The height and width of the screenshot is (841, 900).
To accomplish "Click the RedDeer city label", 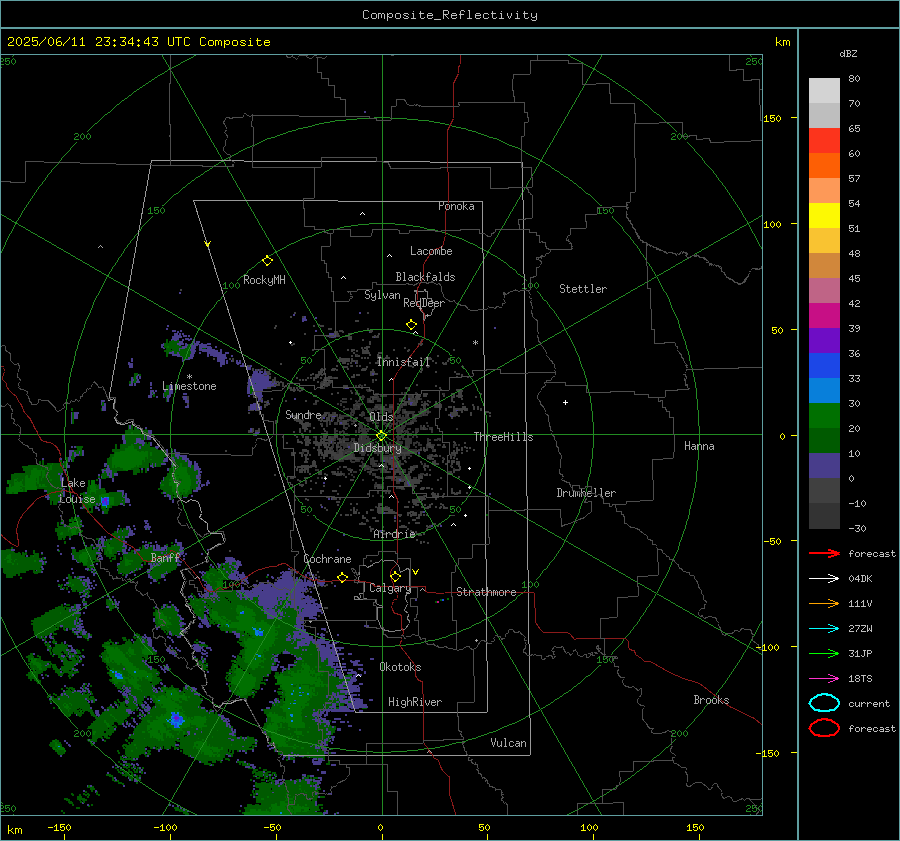I will point(424,303).
